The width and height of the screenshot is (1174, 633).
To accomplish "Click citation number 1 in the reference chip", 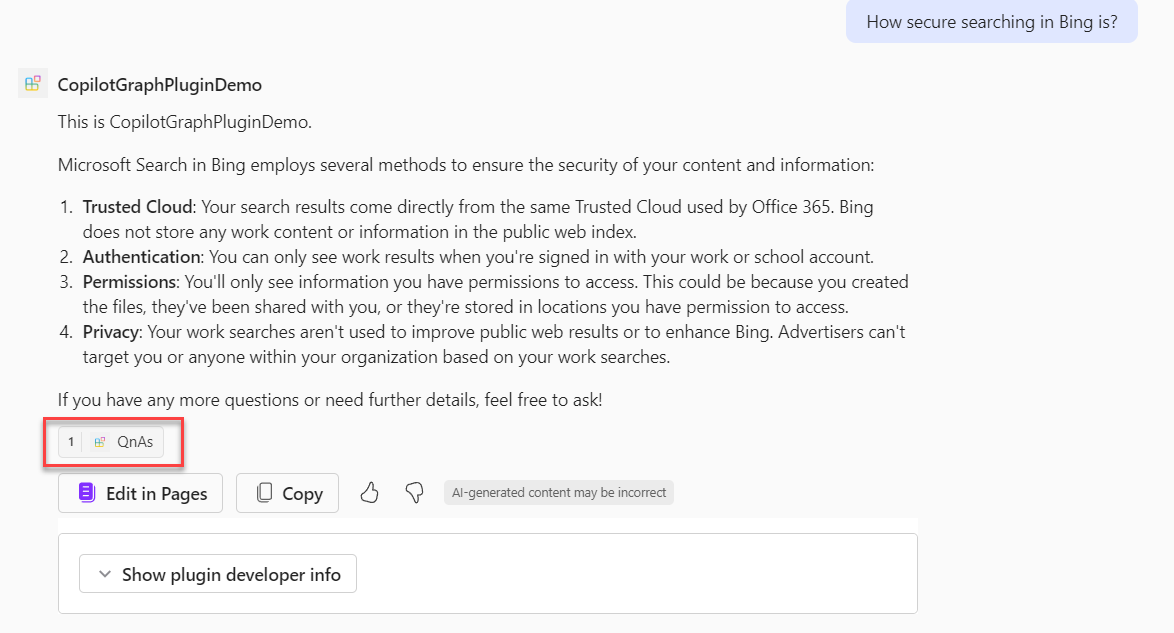I will click(71, 442).
